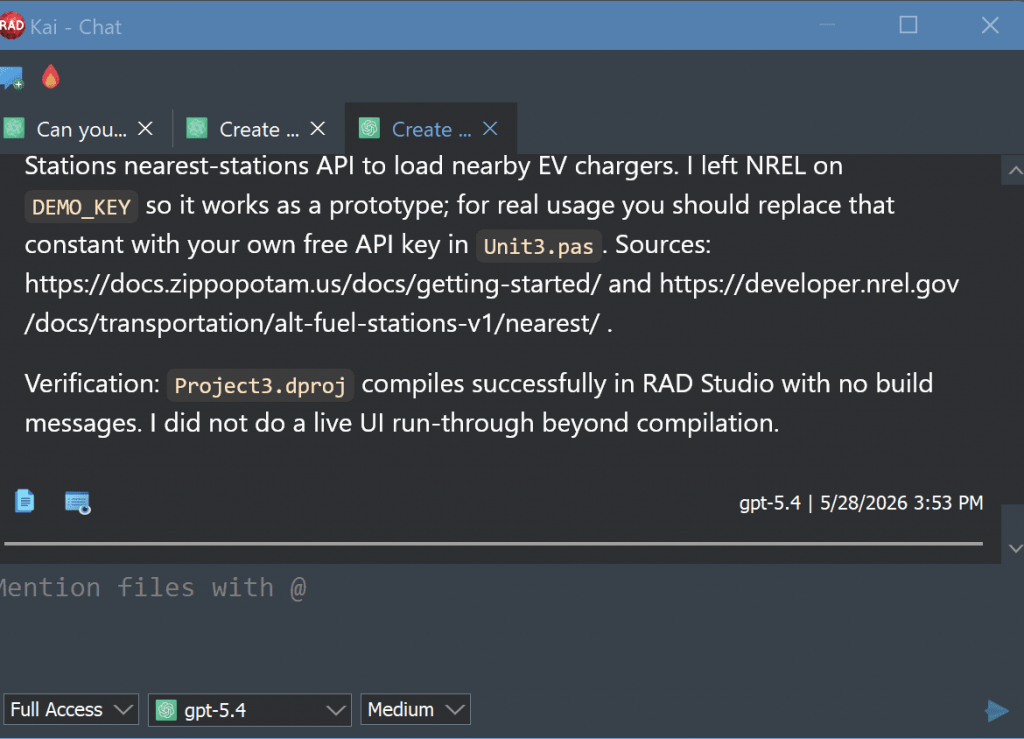Image resolution: width=1024 pixels, height=739 pixels.
Task: Click the 'Kai - Chat' window title
Action: tap(76, 27)
